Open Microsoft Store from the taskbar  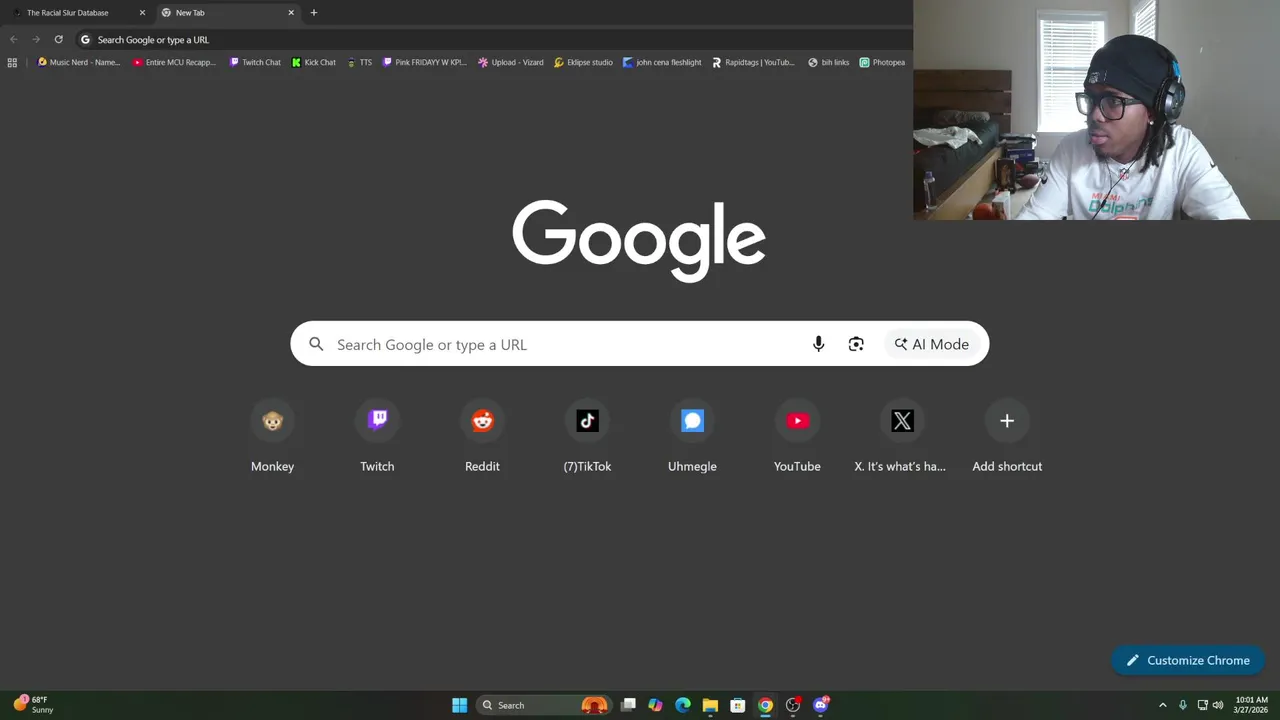tap(738, 705)
